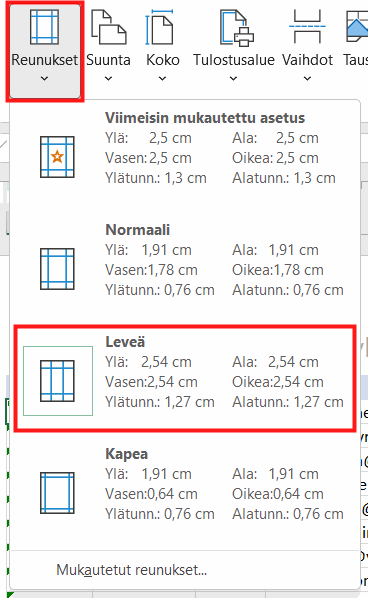Viewport: 368px width, 598px height.
Task: Open the Suunta orientation icon
Action: click(x=108, y=27)
